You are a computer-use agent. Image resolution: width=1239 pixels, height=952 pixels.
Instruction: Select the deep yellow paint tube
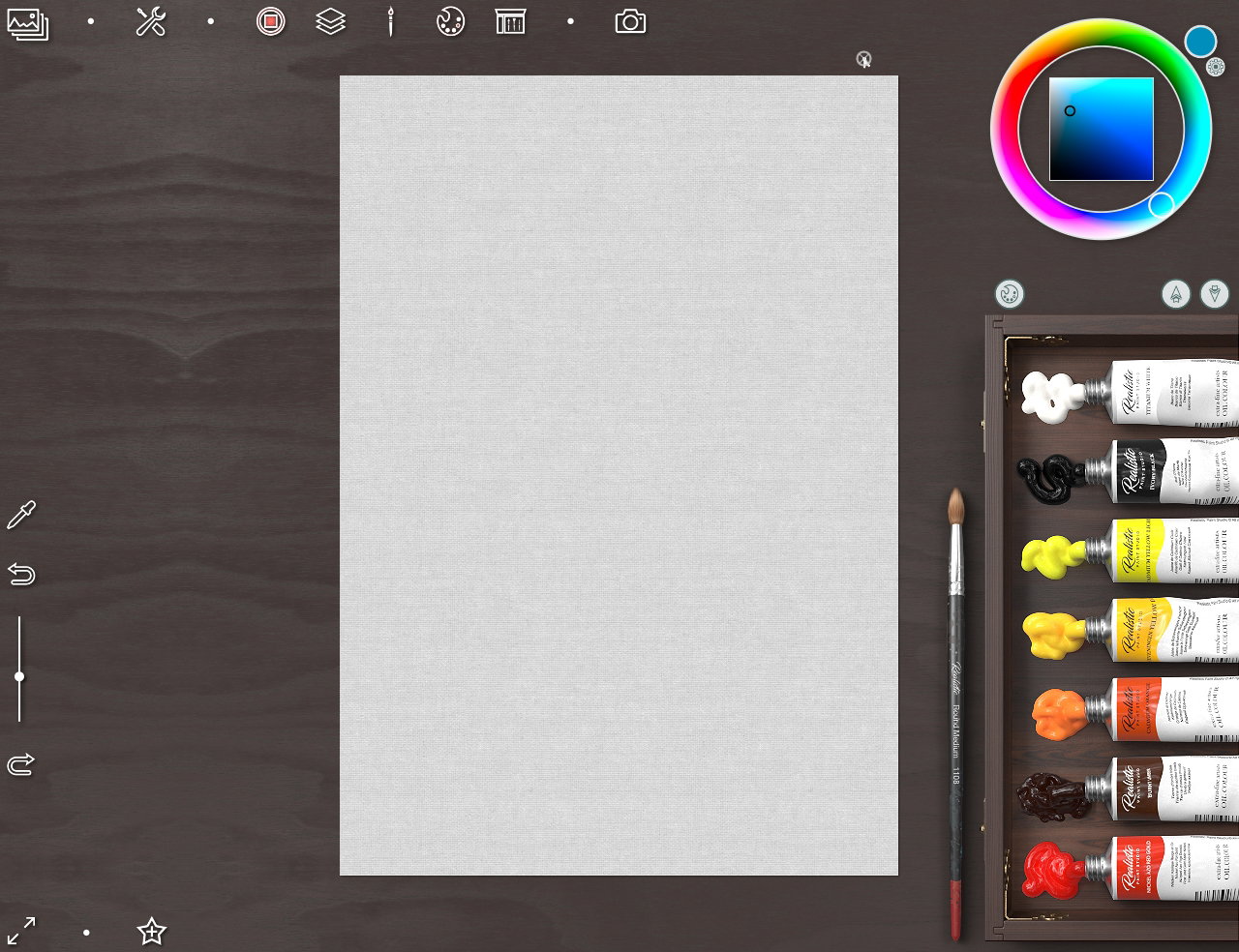click(x=1130, y=631)
